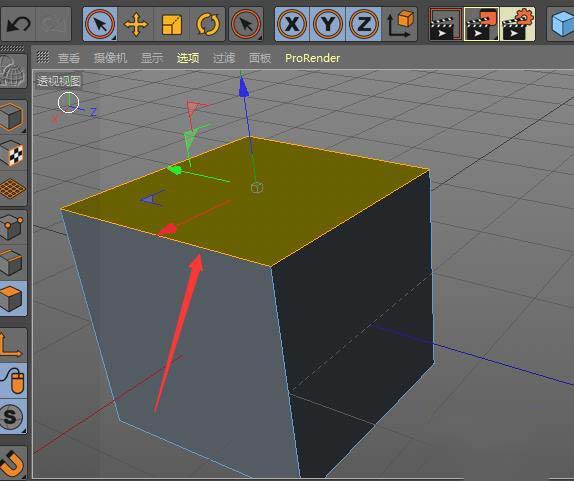The width and height of the screenshot is (574, 481).
Task: Open Edit Render Settings gear clapperboard
Action: click(x=517, y=24)
